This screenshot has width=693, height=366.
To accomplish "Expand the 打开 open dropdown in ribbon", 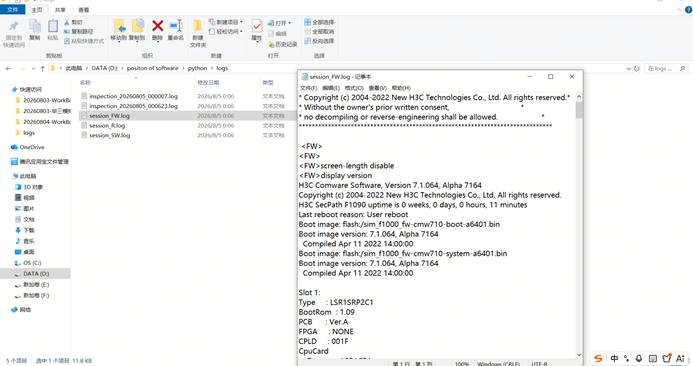I will pyautogui.click(x=280, y=23).
